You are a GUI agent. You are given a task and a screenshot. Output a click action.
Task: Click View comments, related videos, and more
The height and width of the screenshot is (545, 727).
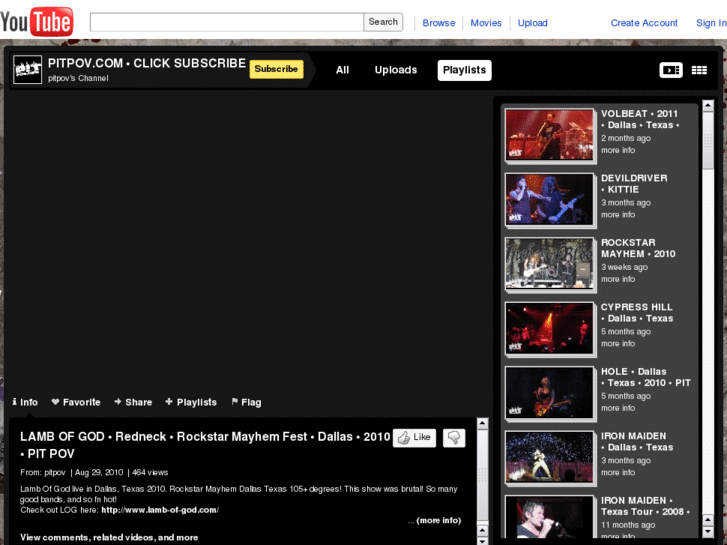click(x=109, y=538)
